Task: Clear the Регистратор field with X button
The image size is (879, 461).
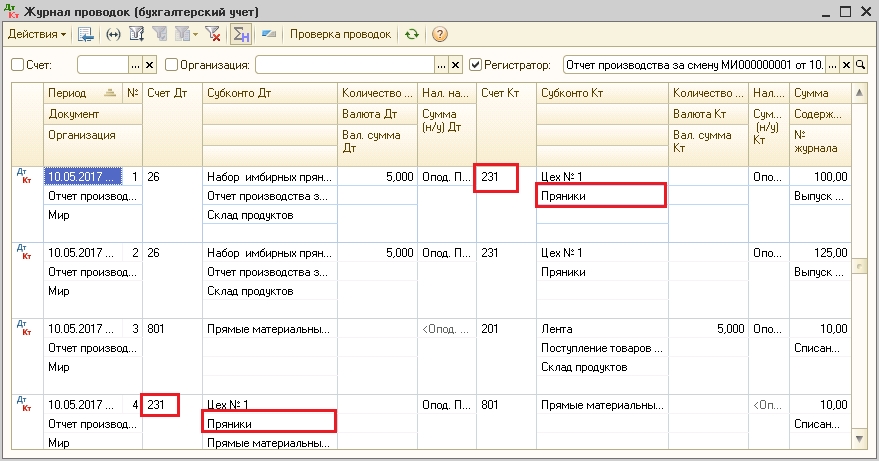Action: click(846, 65)
